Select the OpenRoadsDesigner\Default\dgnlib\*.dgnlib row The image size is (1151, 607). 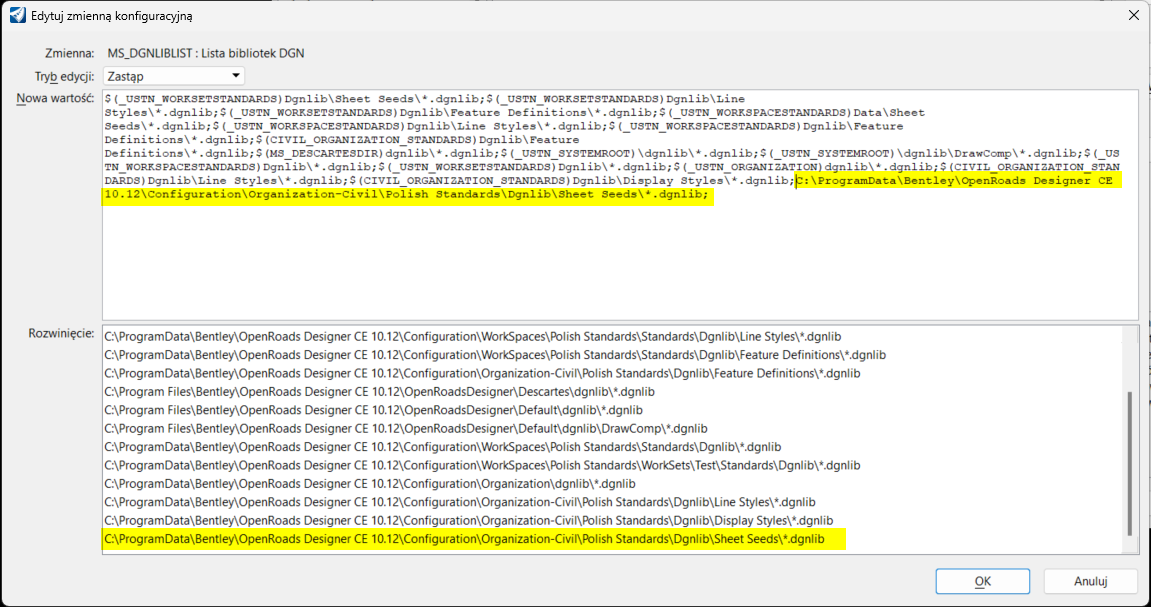click(x=373, y=410)
